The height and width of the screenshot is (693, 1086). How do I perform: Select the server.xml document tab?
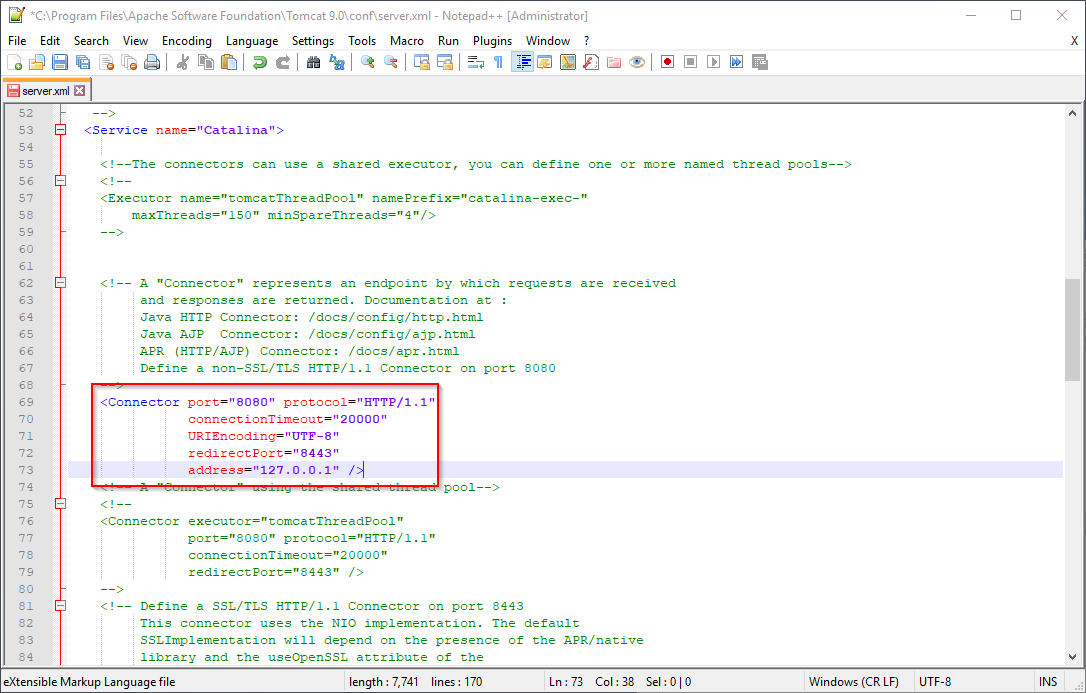tap(46, 91)
